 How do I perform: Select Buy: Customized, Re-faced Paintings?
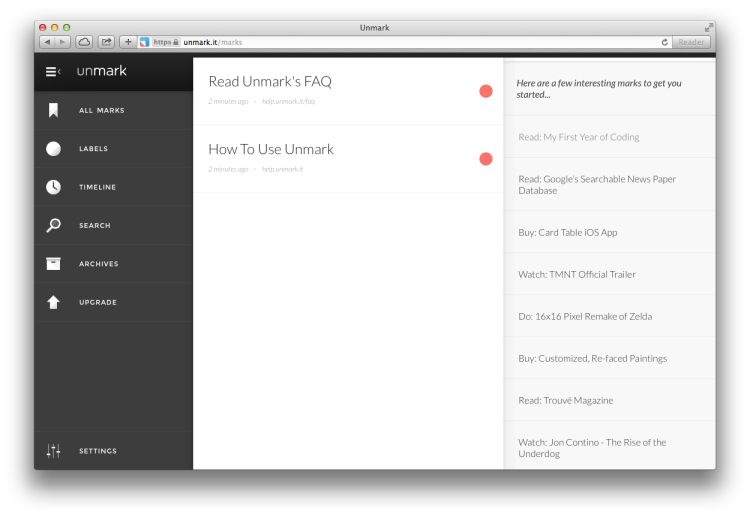point(593,359)
